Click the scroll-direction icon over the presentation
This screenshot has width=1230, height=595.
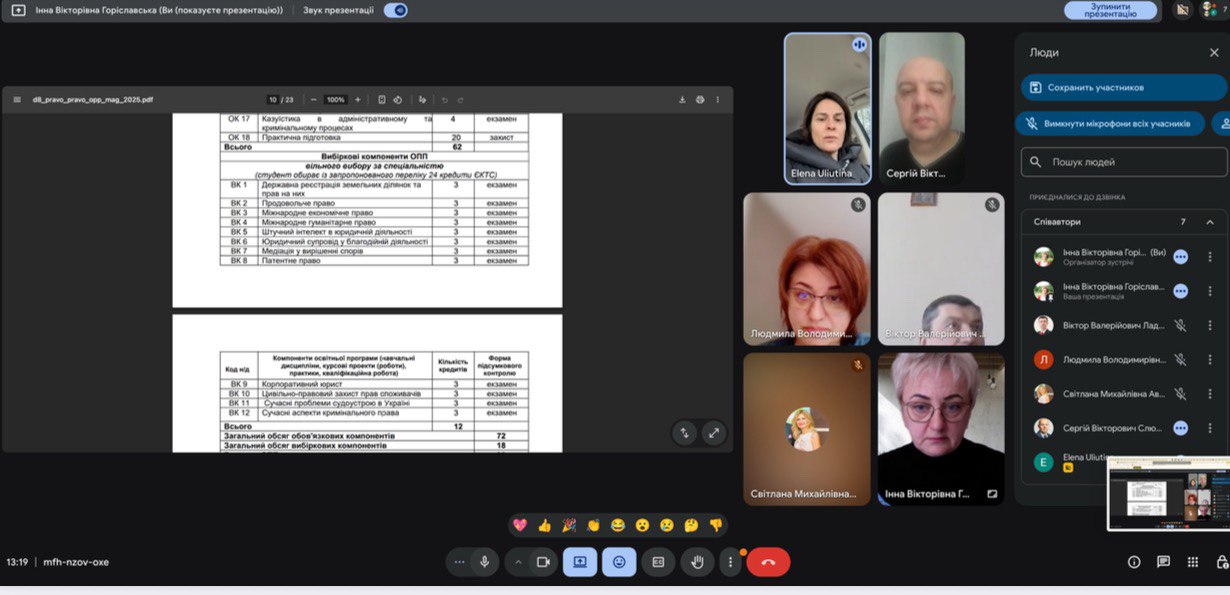[685, 433]
